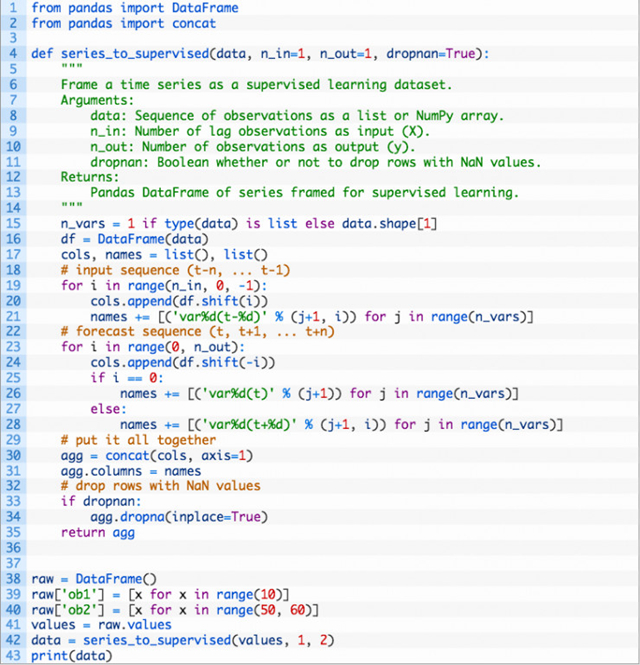Click 'if dropnan:' on line 33

point(101,501)
